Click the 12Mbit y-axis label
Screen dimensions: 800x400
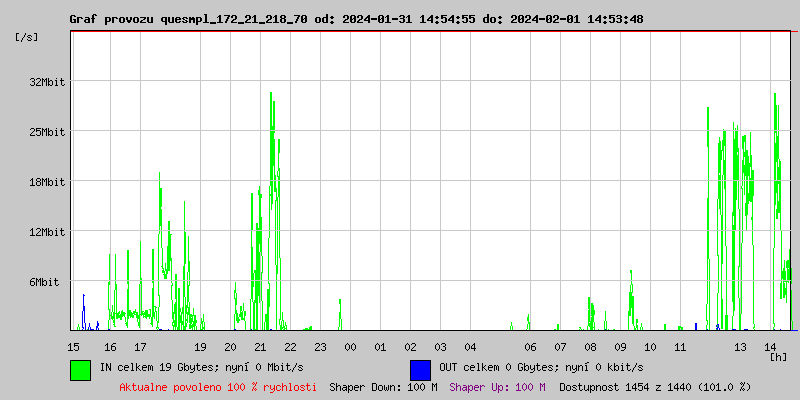(46, 232)
